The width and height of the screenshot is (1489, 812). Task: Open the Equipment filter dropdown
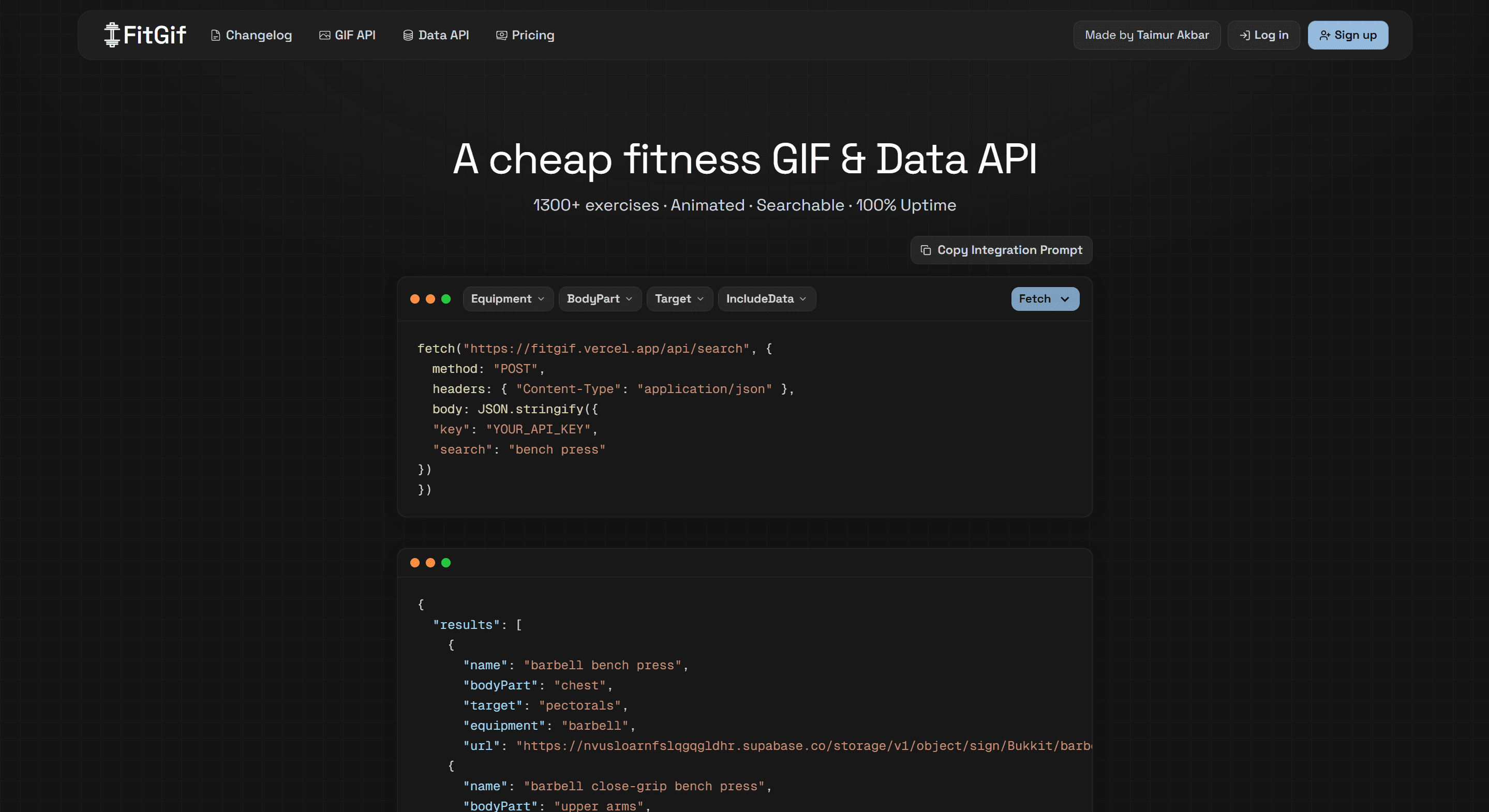508,299
